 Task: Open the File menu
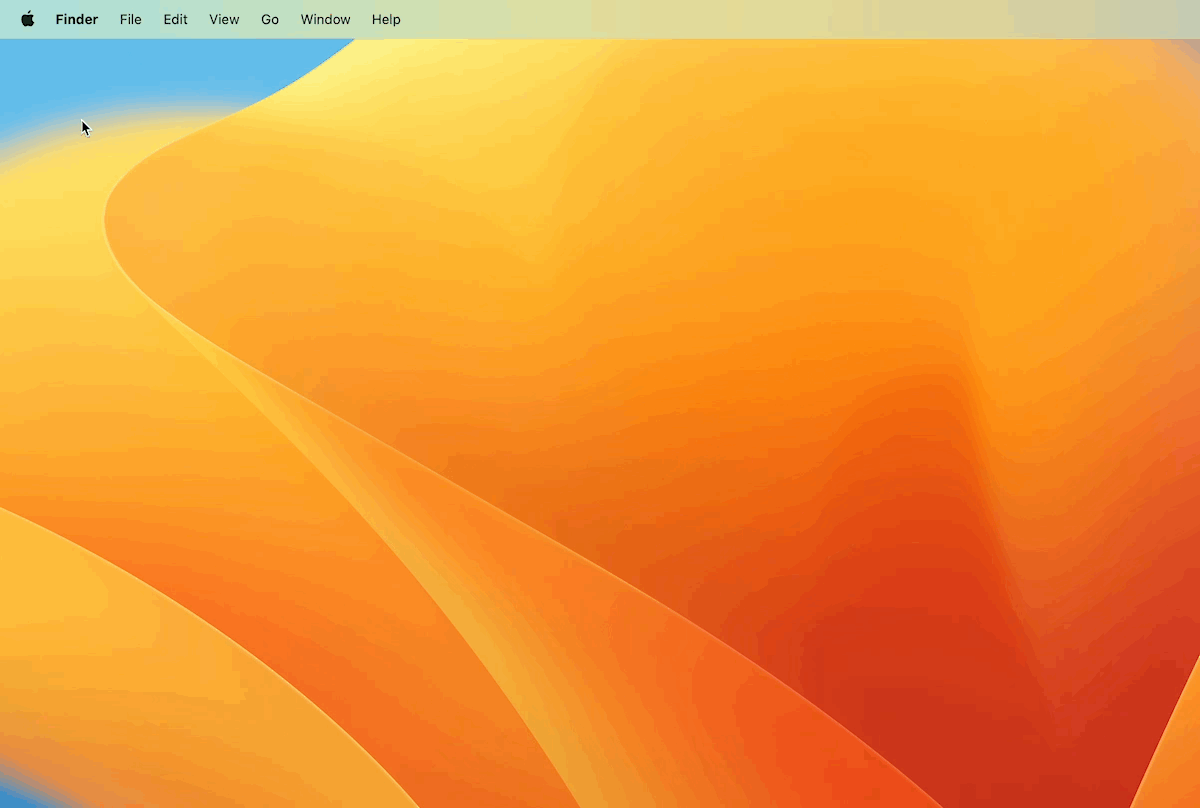tap(131, 19)
